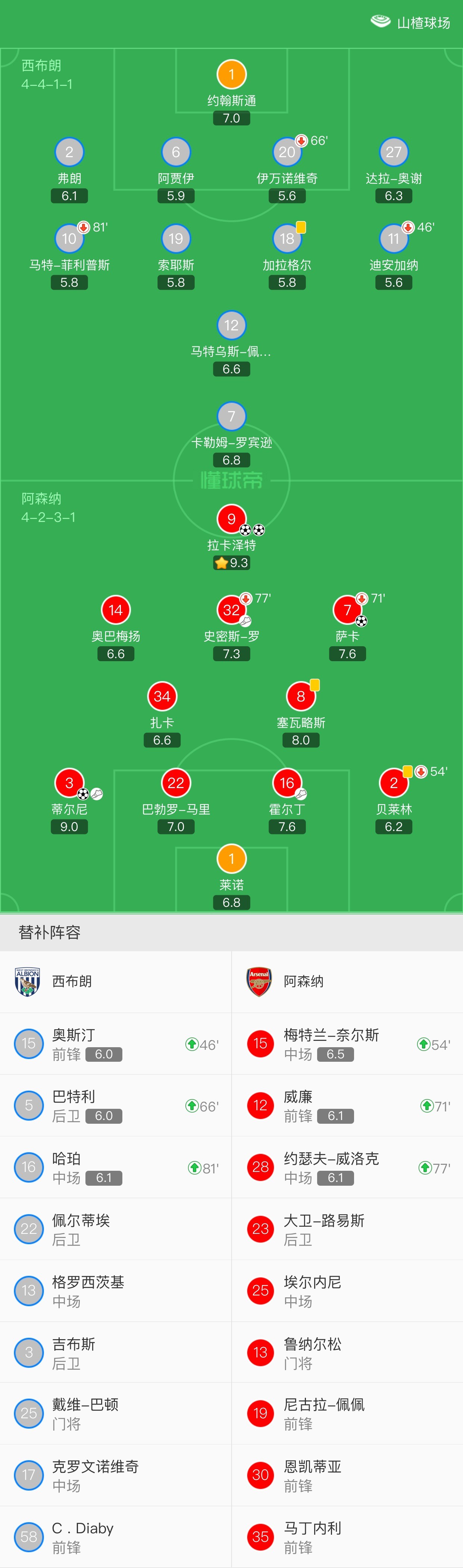Tap 莱诺 orange goalkeeper badge
This screenshot has width=463, height=1568.
[x=231, y=858]
